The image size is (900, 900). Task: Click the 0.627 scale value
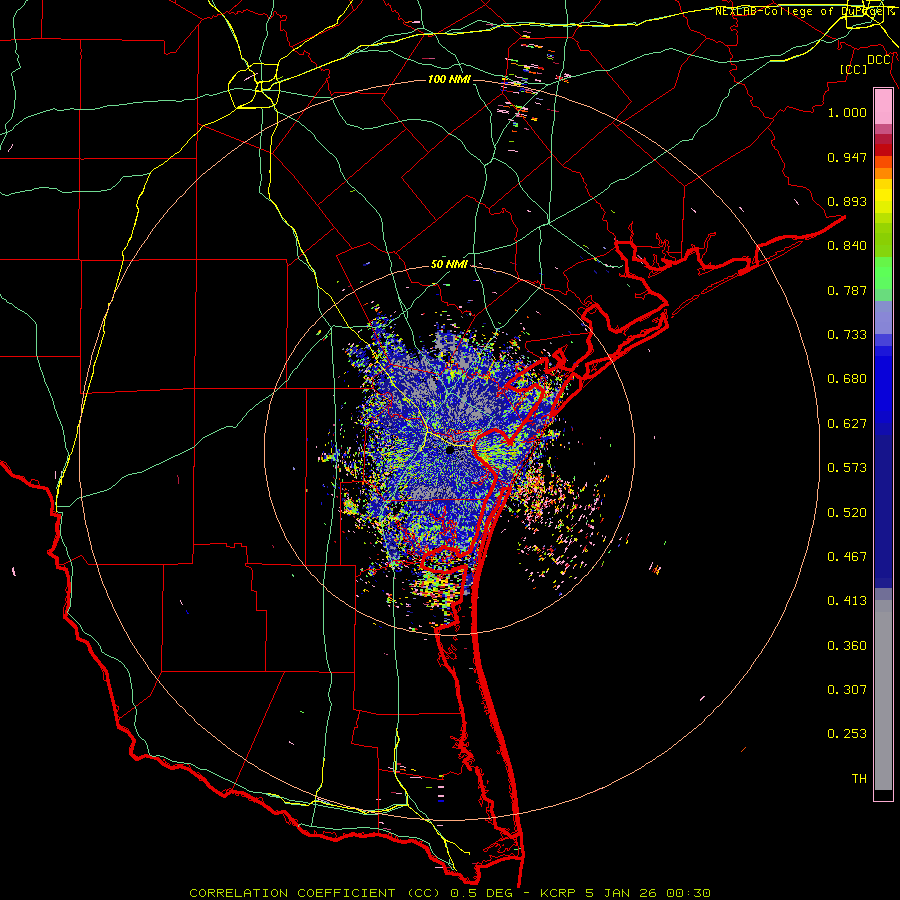coord(847,424)
